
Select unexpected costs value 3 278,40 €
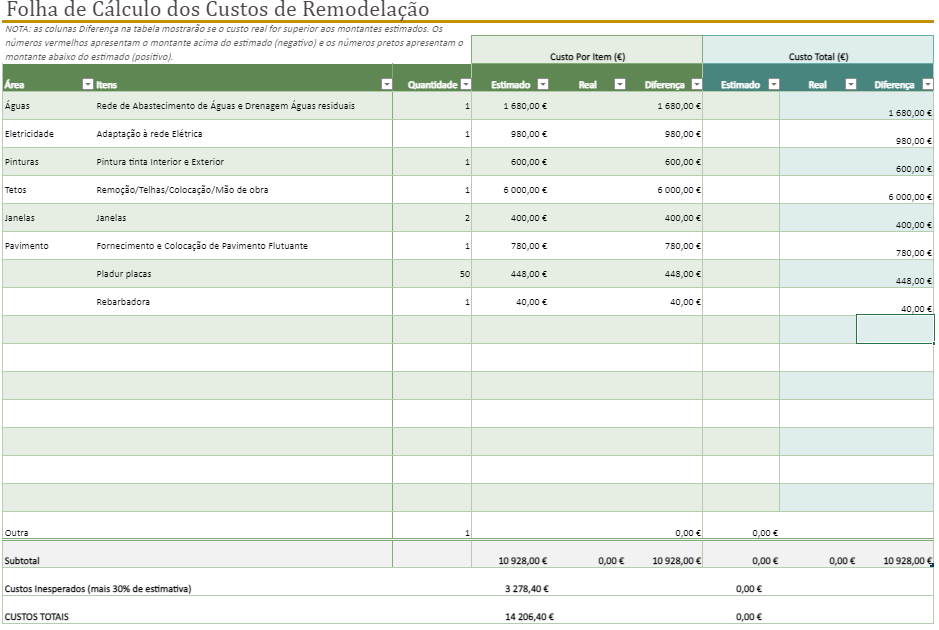(x=527, y=589)
